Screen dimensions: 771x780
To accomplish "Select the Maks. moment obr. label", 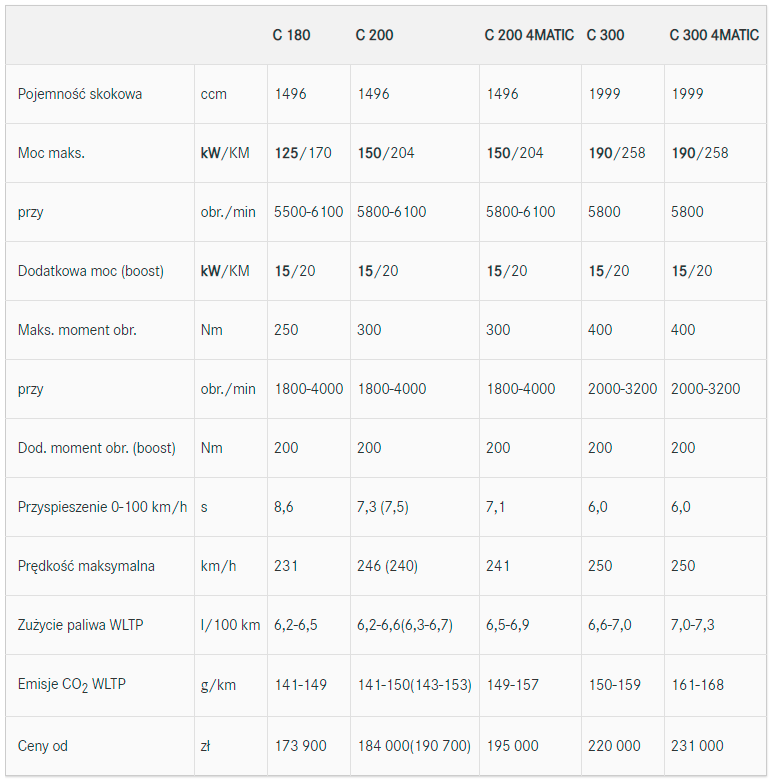I will pos(77,330).
